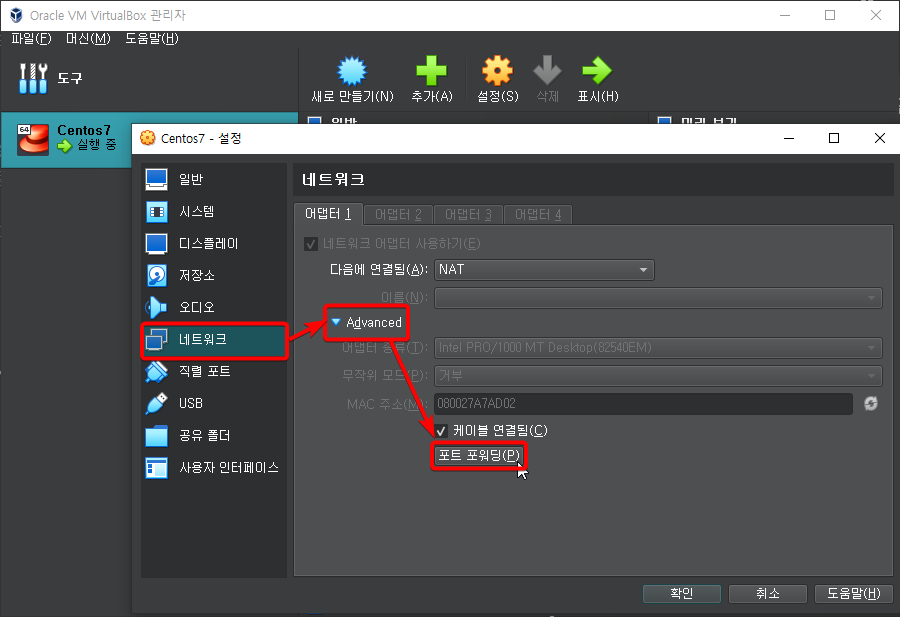
Task: Open Settings (설정) gear icon in toolbar
Action: click(x=497, y=71)
